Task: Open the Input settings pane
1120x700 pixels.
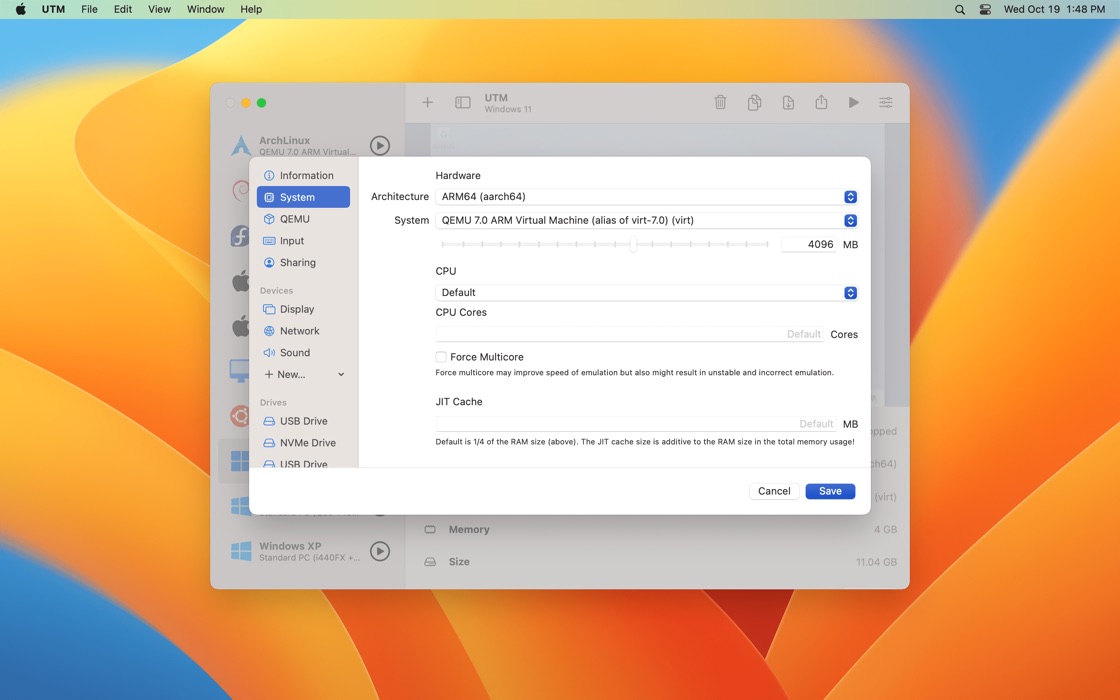Action: coord(303,241)
